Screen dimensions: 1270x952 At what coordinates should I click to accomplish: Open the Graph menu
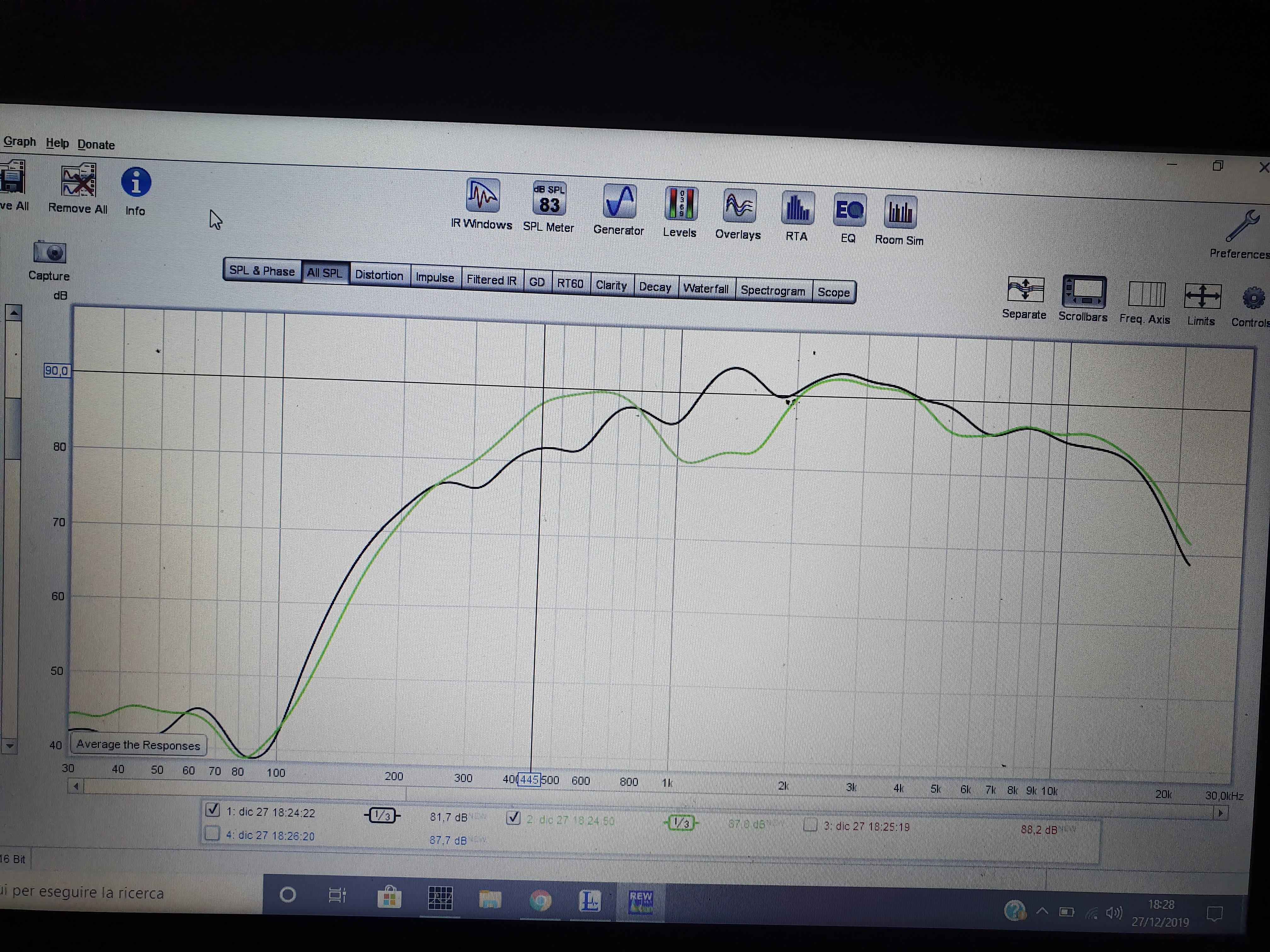coord(20,141)
